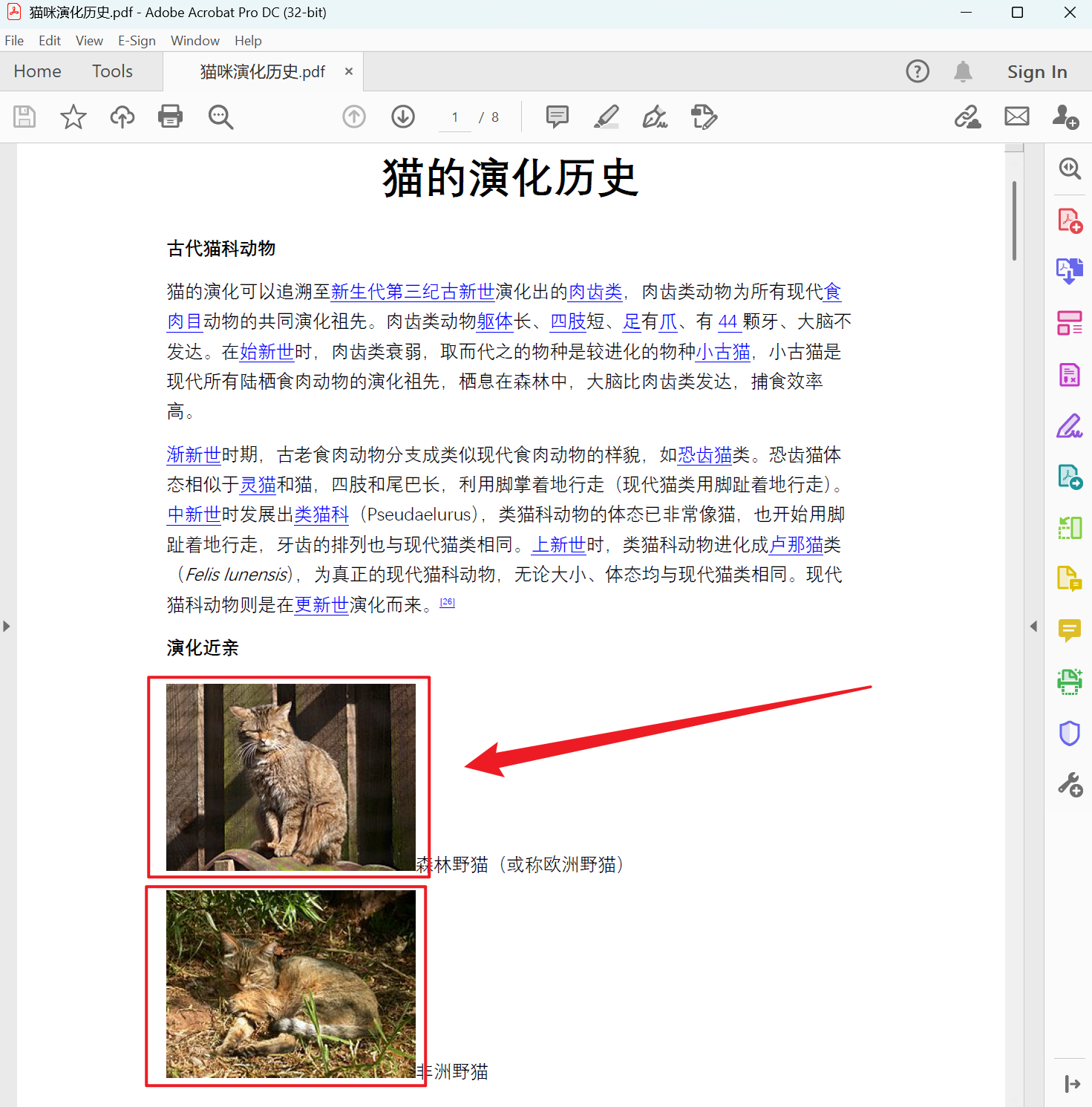This screenshot has width=1092, height=1107.
Task: Share file via the cloud upload icon
Action: (x=122, y=117)
